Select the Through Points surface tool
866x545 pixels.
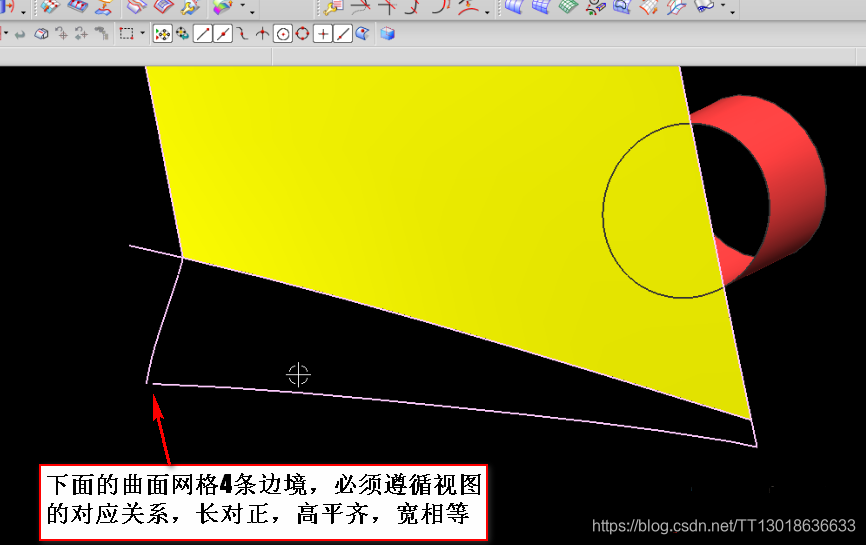50,7
